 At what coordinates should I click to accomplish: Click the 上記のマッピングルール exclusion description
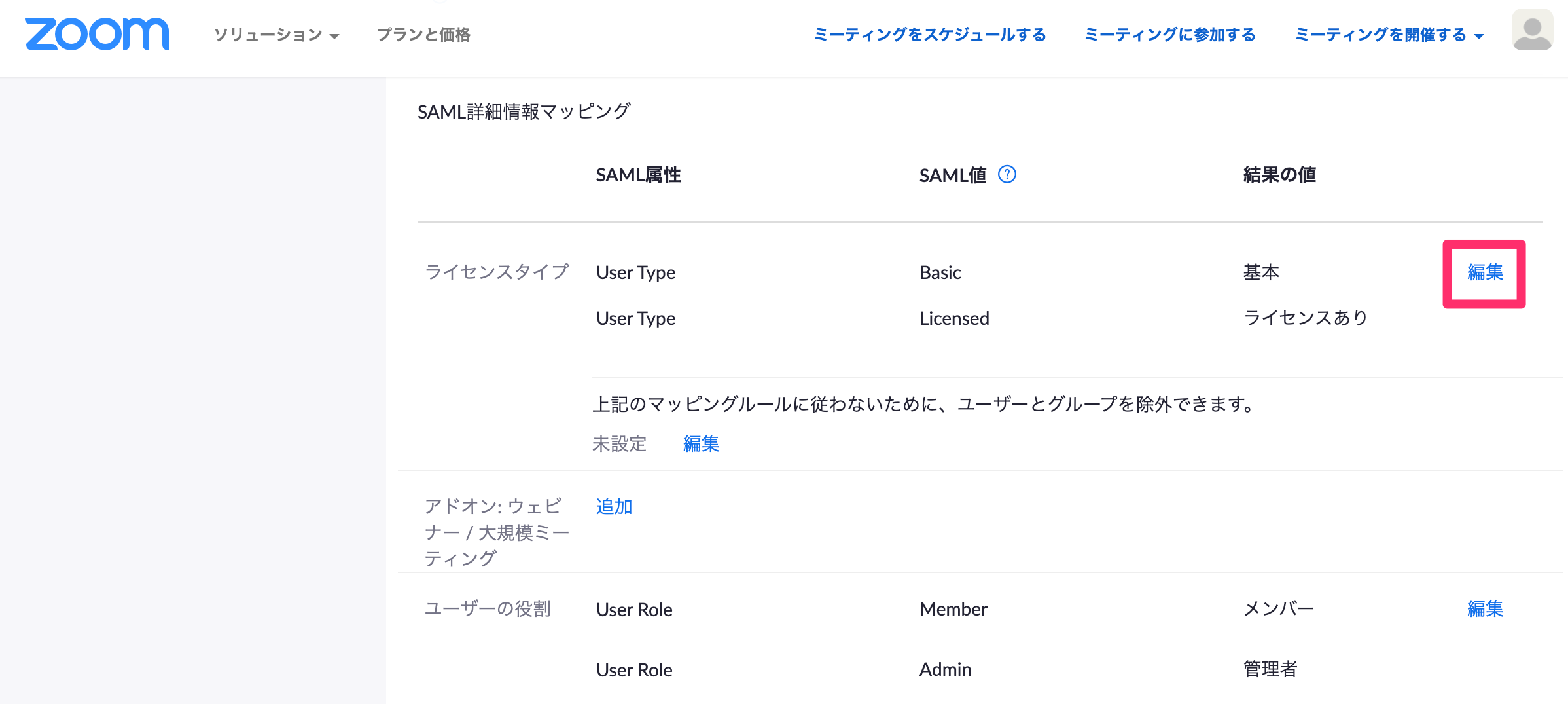tap(923, 404)
